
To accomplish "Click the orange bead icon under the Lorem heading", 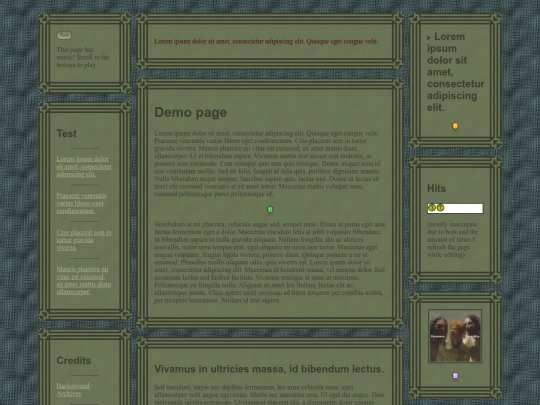I will (455, 126).
